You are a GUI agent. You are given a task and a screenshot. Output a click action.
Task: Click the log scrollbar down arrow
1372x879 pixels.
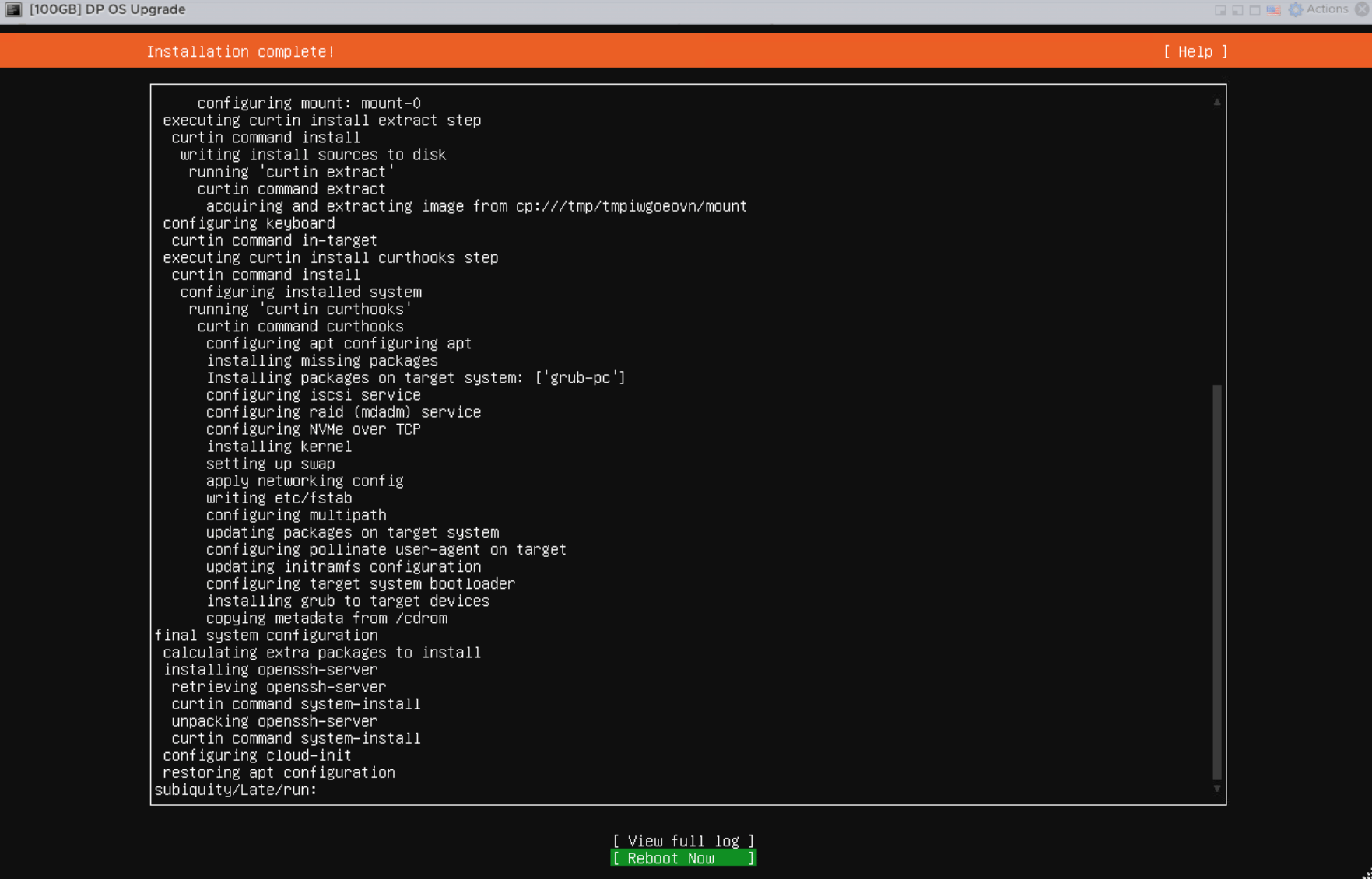pos(1217,789)
